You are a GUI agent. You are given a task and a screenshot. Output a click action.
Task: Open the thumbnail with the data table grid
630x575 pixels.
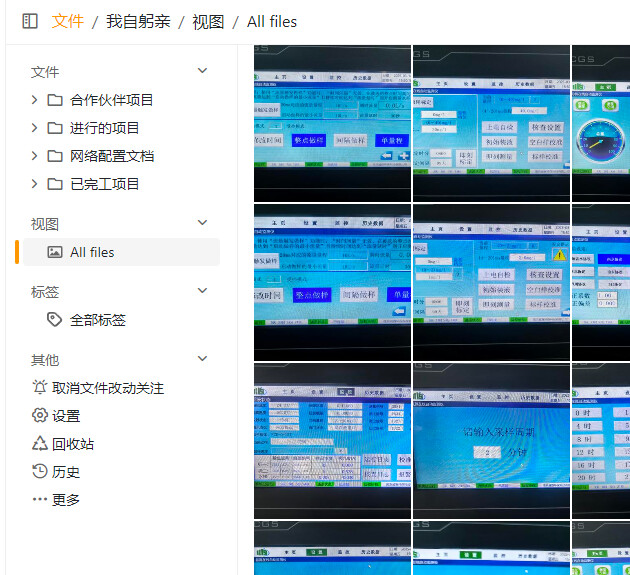(x=332, y=441)
